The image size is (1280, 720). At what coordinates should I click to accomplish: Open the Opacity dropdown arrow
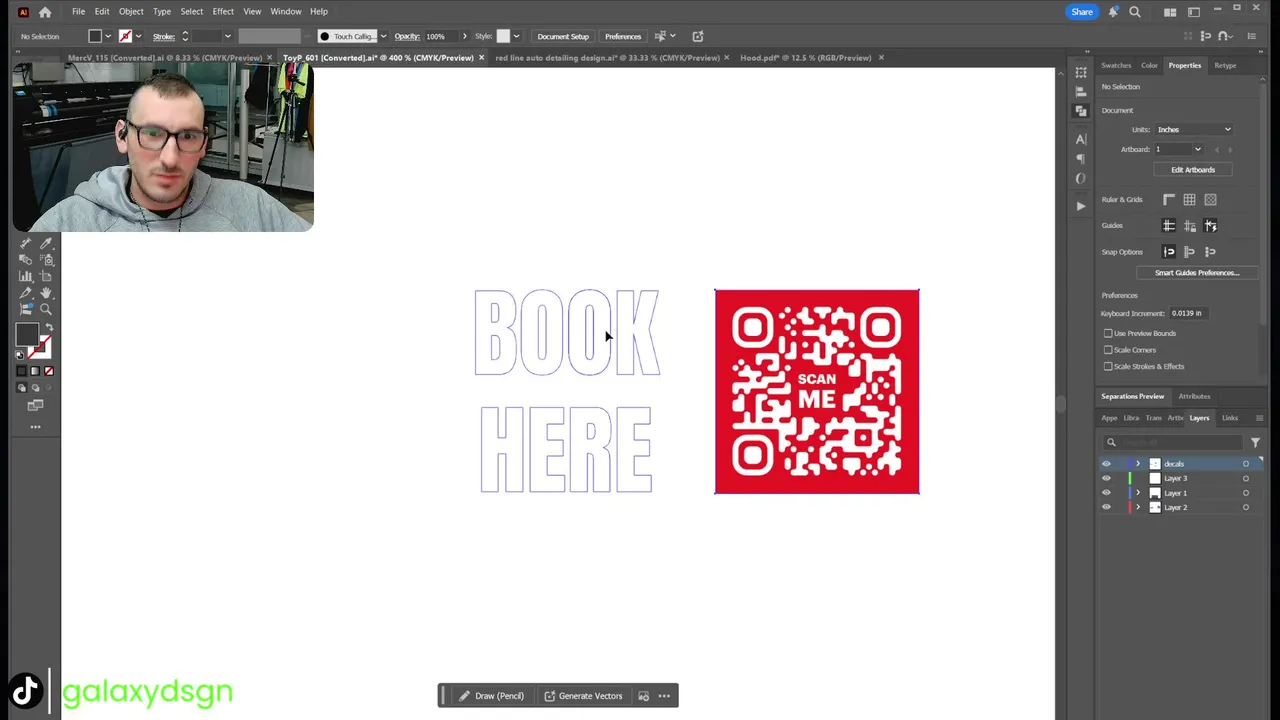pyautogui.click(x=464, y=36)
